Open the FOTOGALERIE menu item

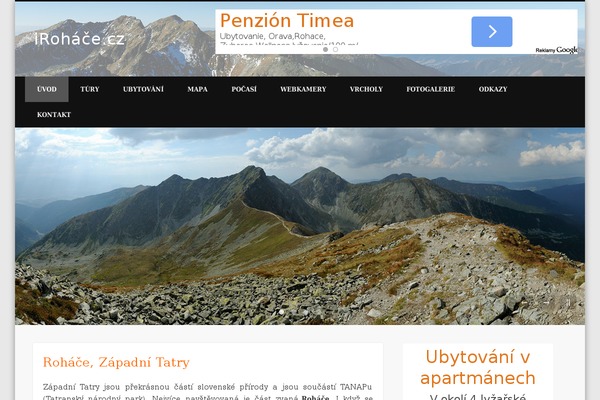[x=430, y=89]
